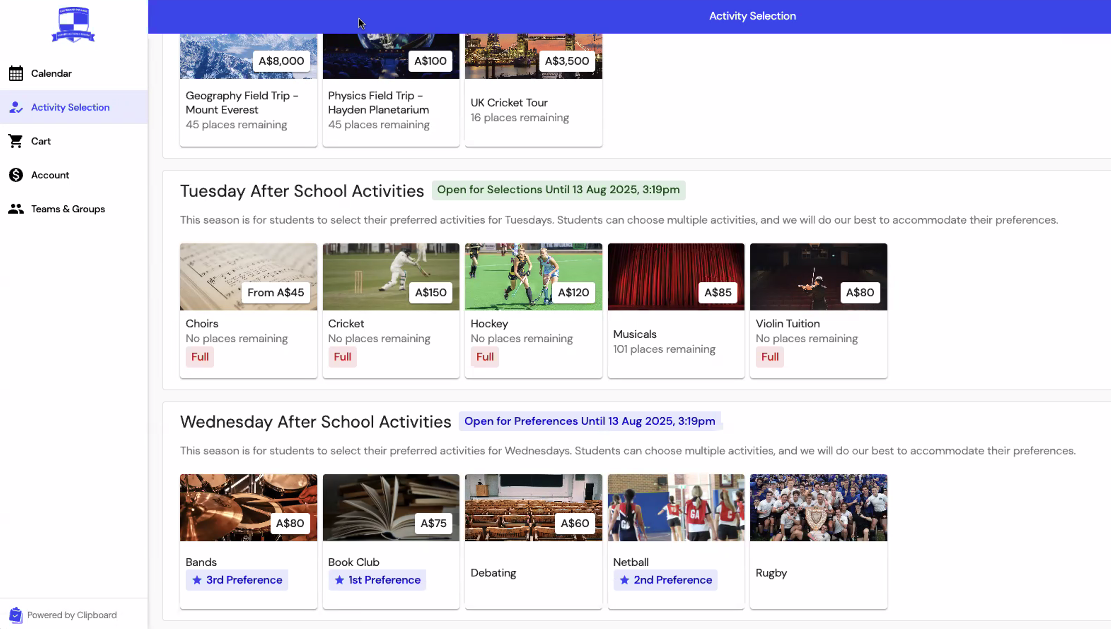Click the Calendar grid icon
Viewport: 1111px width, 629px height.
16,73
